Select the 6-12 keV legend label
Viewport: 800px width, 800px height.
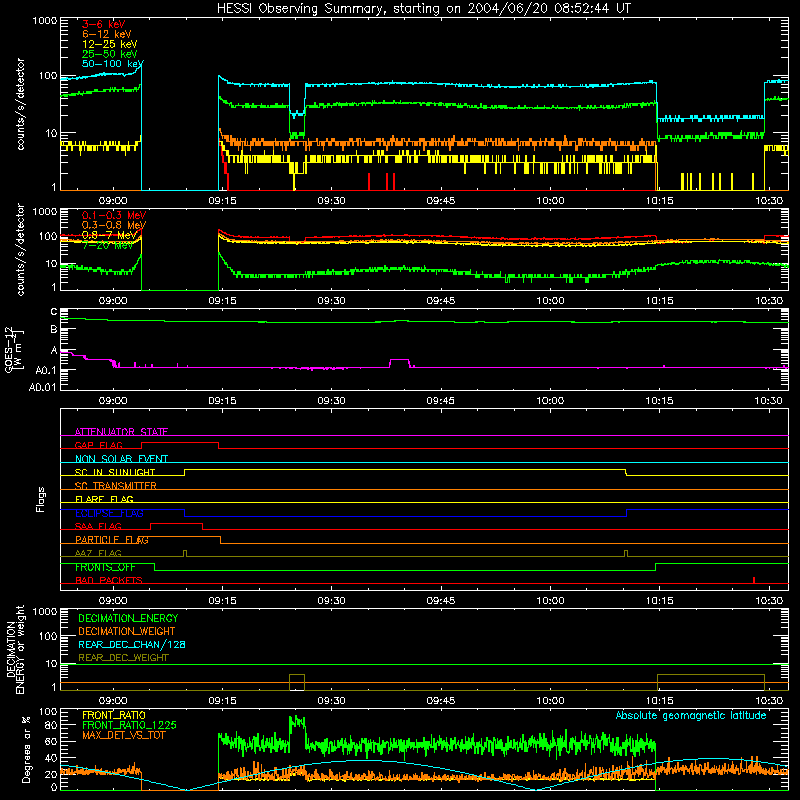(x=107, y=34)
